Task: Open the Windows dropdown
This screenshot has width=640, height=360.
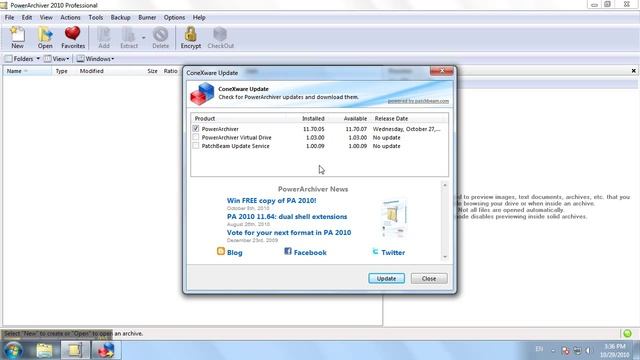Action: tap(96, 59)
